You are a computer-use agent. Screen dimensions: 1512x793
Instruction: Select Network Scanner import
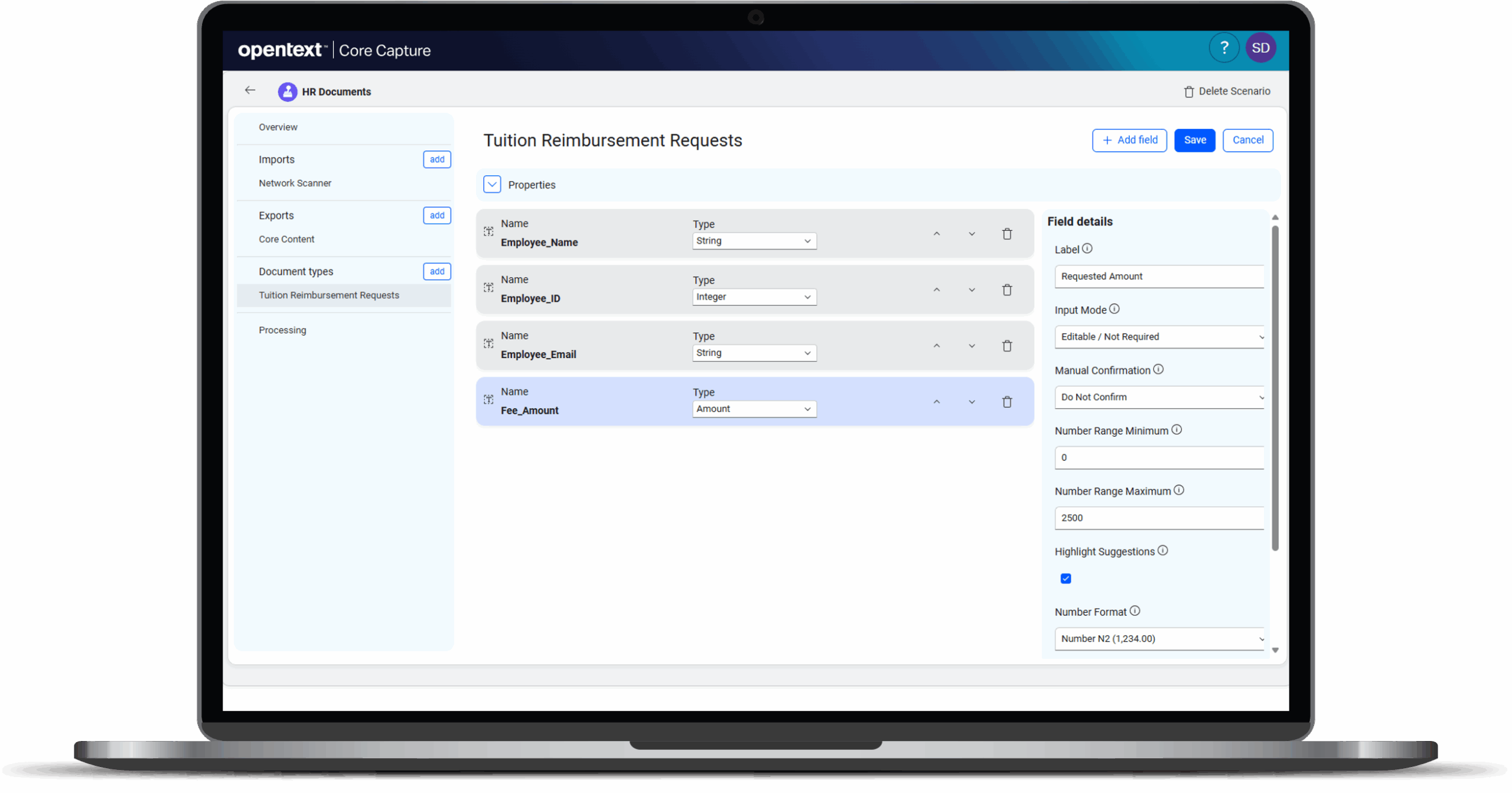(x=295, y=183)
